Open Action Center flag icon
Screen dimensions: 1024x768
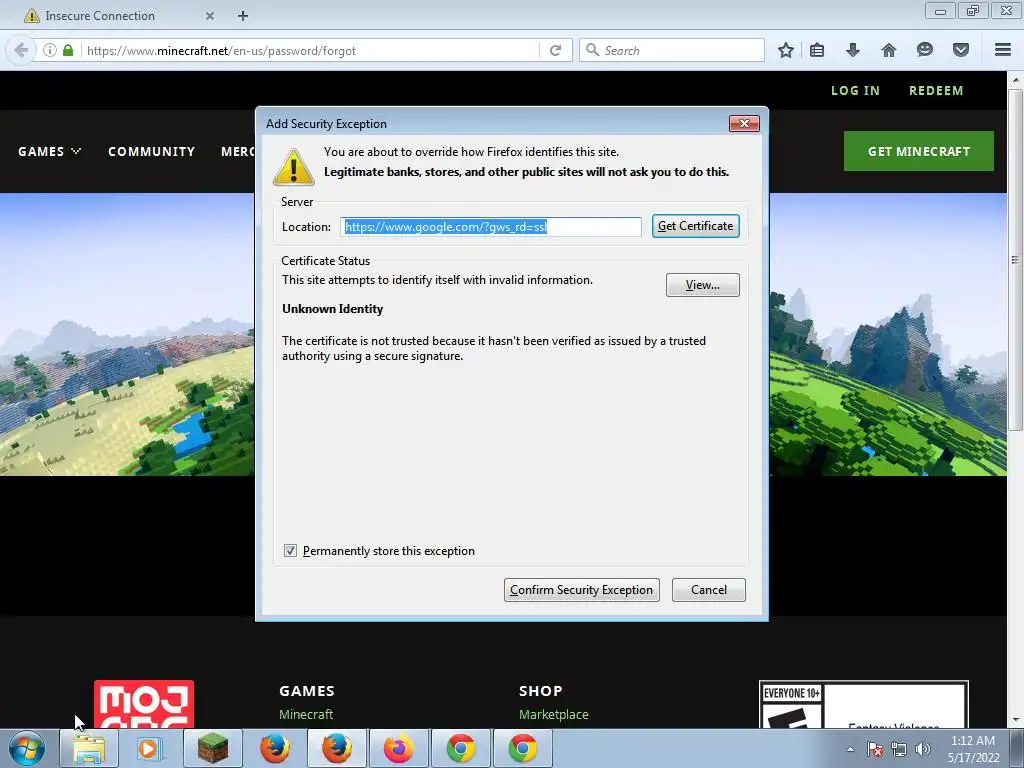coord(875,749)
